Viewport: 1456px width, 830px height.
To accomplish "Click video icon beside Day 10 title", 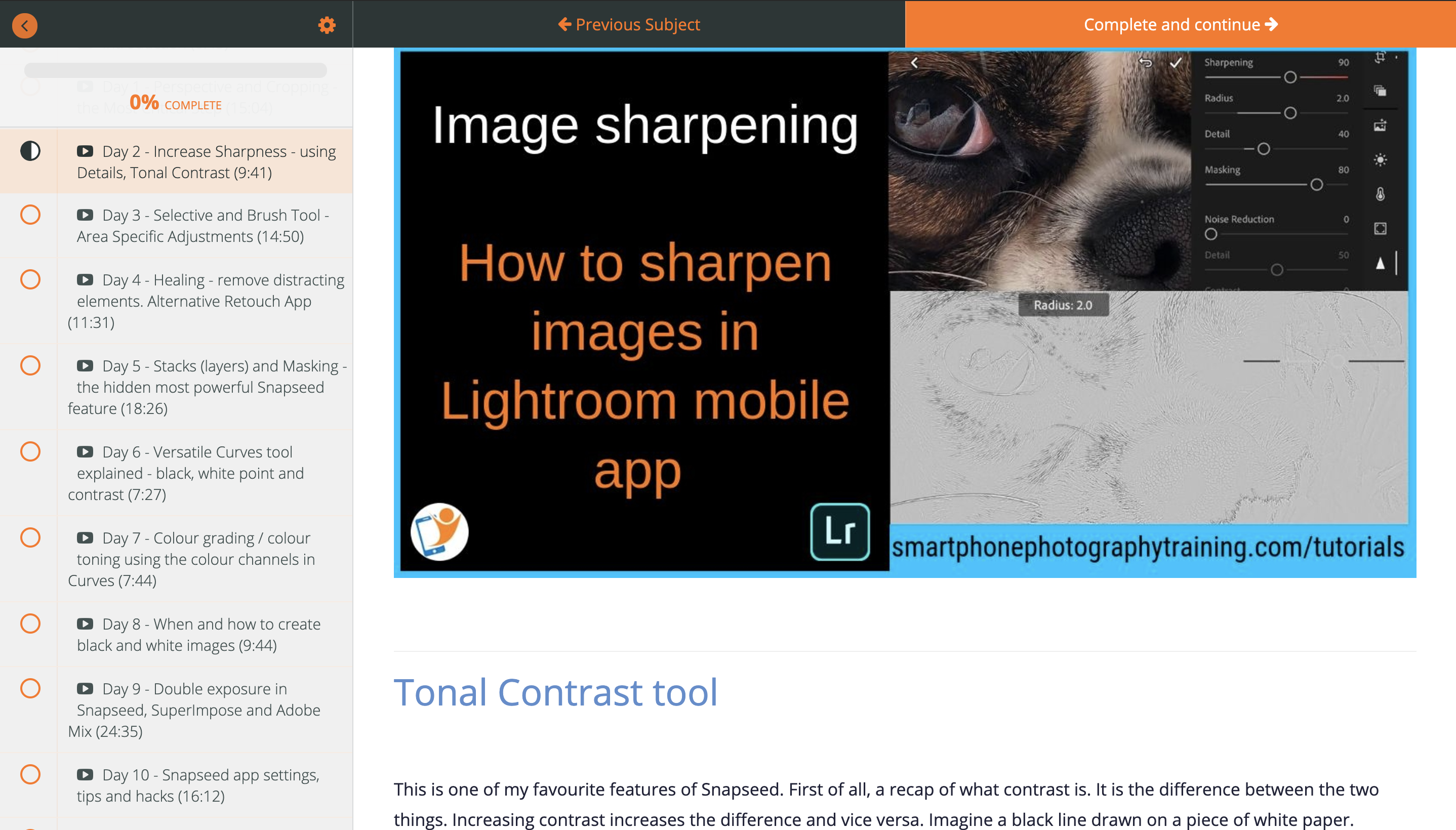I will point(85,774).
